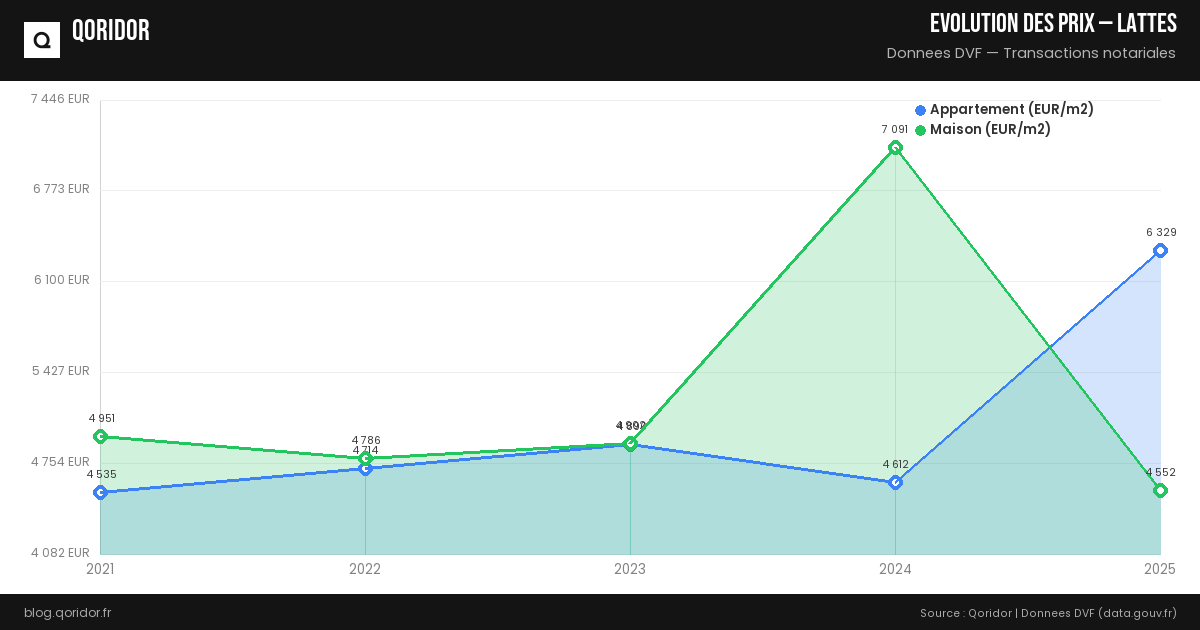Click the 2024 x-axis year label
Viewport: 1200px width, 630px height.
pos(895,569)
